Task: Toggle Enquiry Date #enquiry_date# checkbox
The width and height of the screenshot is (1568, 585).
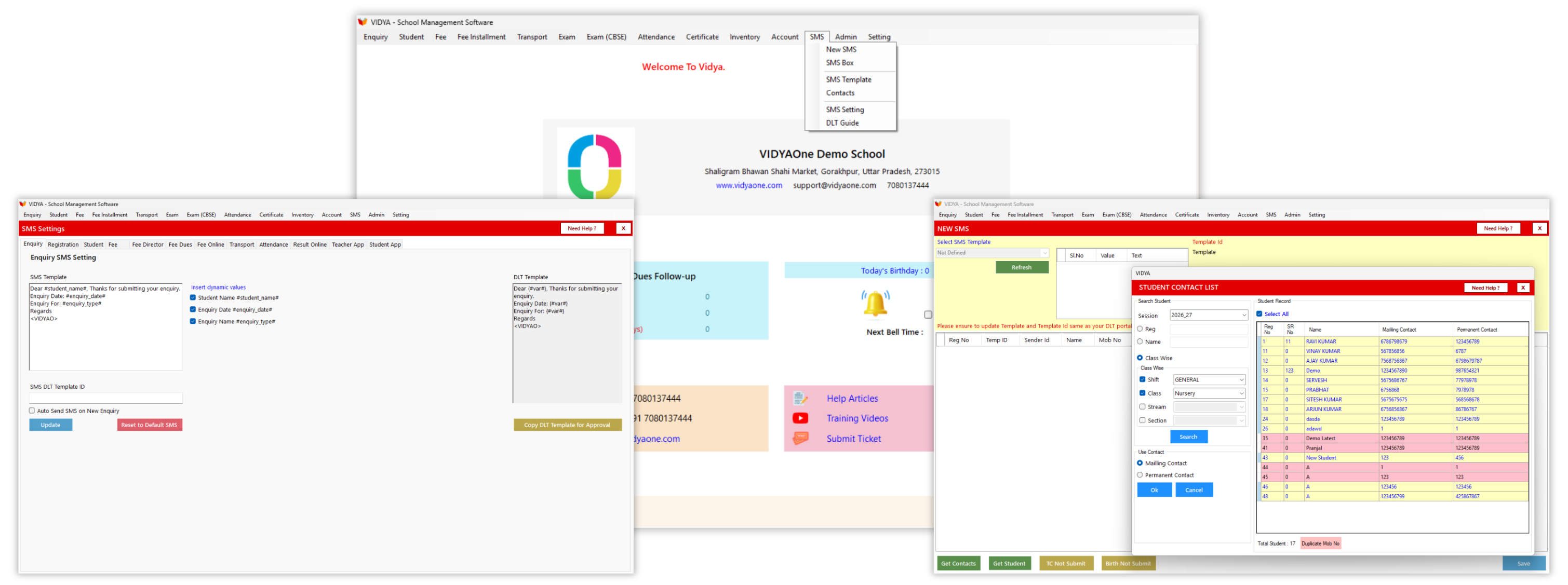Action: (193, 309)
